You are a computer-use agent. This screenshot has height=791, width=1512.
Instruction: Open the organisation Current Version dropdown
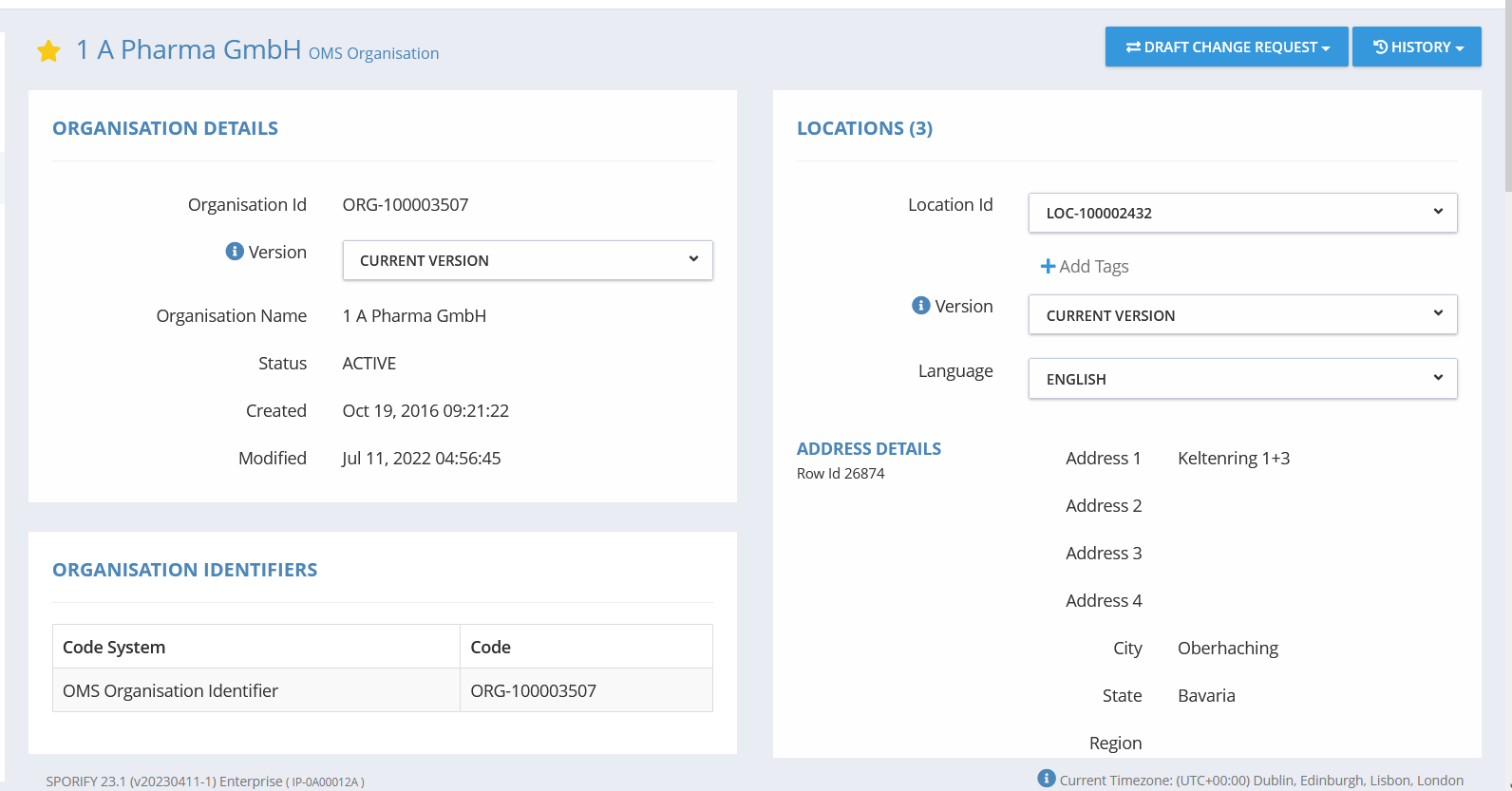coord(527,260)
